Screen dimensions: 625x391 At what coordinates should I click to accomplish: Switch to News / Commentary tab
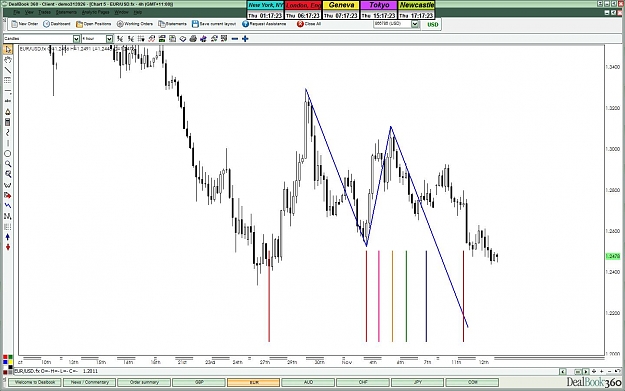point(89,382)
